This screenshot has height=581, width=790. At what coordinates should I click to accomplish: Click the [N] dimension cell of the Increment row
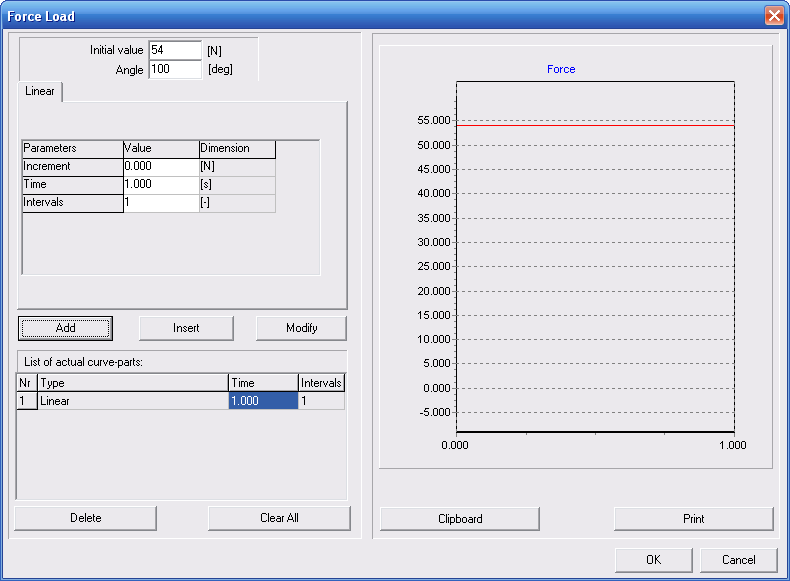point(237,167)
